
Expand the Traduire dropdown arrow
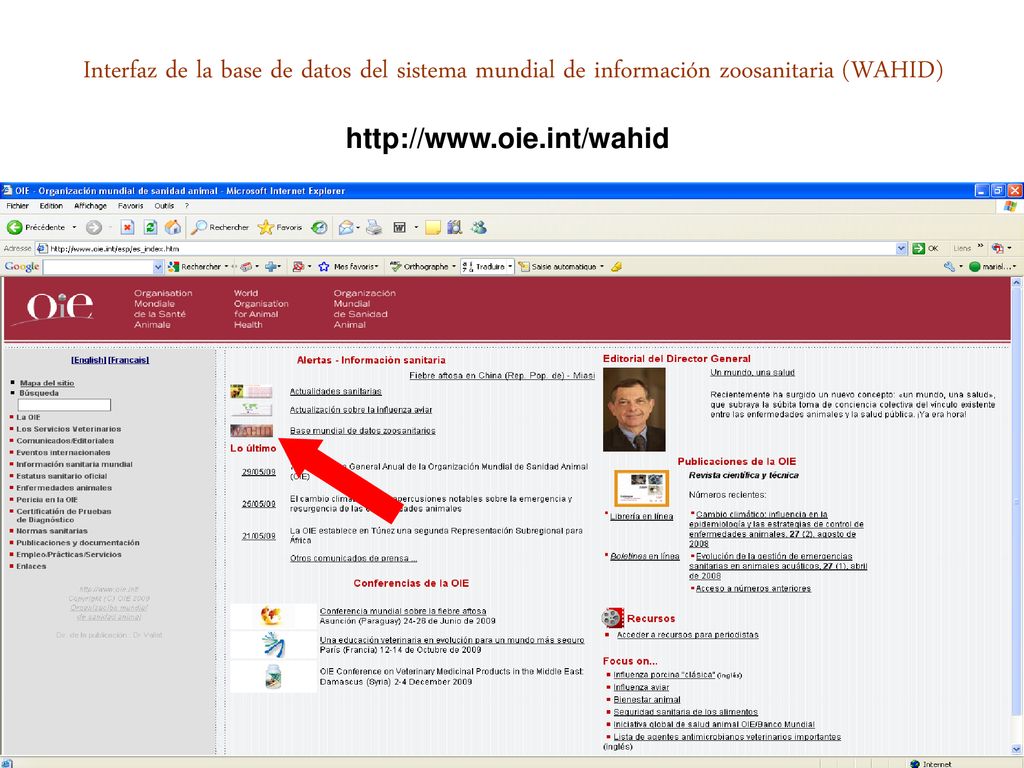pyautogui.click(x=510, y=266)
